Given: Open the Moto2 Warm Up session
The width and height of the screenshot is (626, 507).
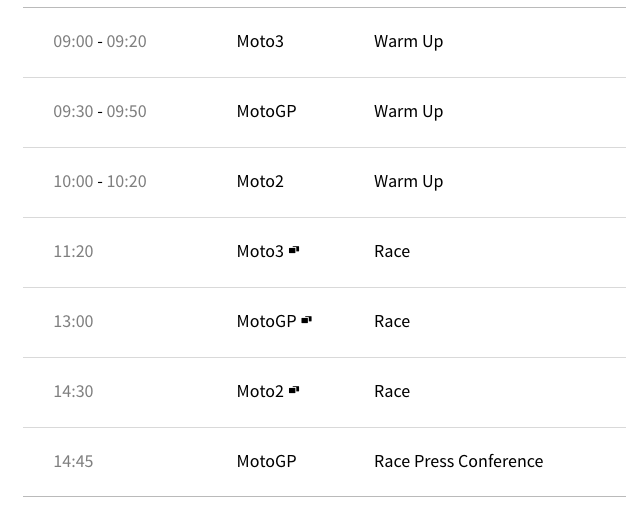Looking at the screenshot, I should 408,182.
